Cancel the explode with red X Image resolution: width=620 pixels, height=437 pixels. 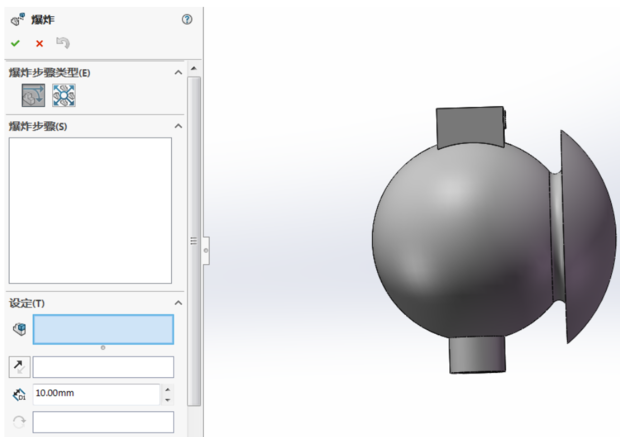39,44
